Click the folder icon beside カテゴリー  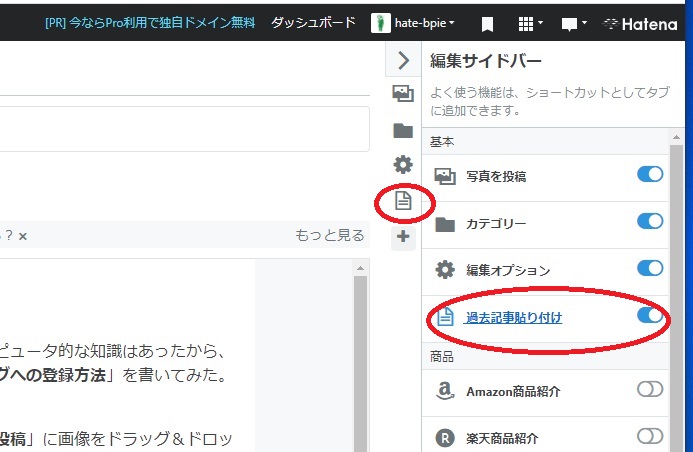(445, 224)
